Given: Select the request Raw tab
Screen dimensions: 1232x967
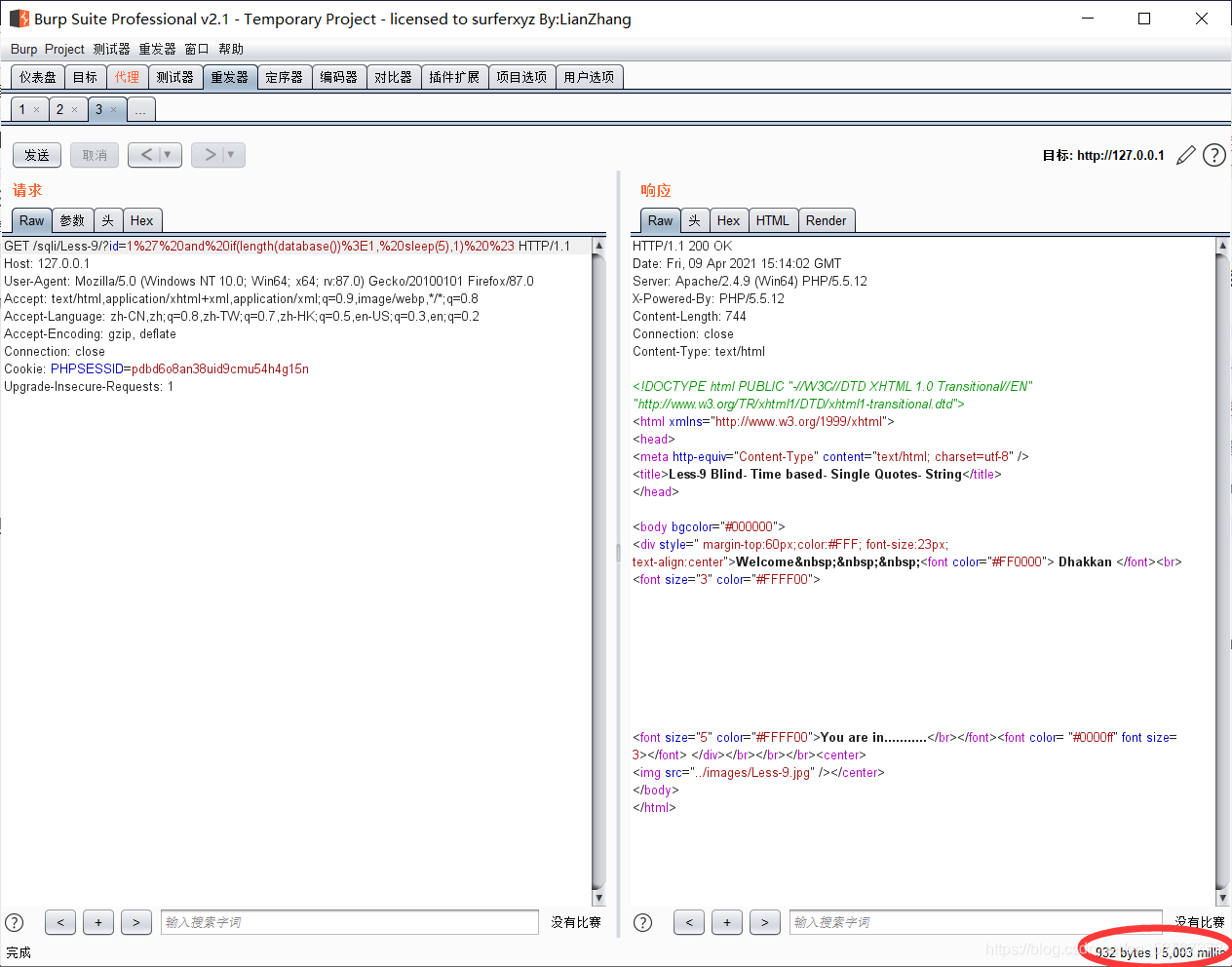Looking at the screenshot, I should [31, 220].
